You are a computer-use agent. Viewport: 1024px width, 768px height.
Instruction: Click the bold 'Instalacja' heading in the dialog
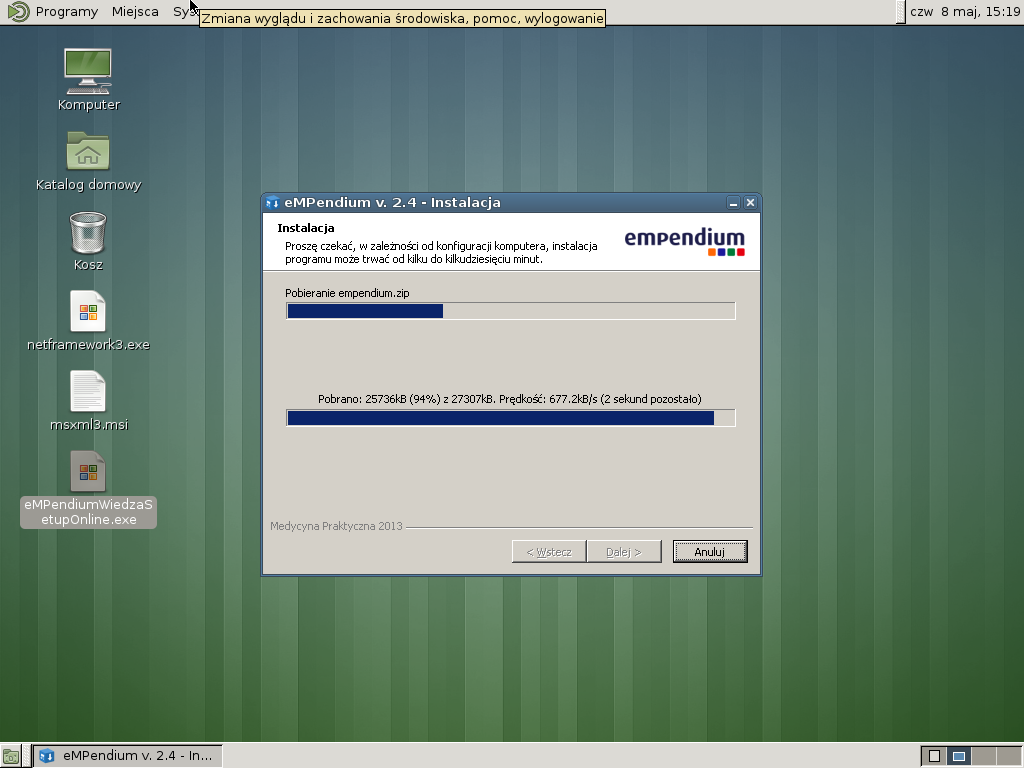click(306, 228)
